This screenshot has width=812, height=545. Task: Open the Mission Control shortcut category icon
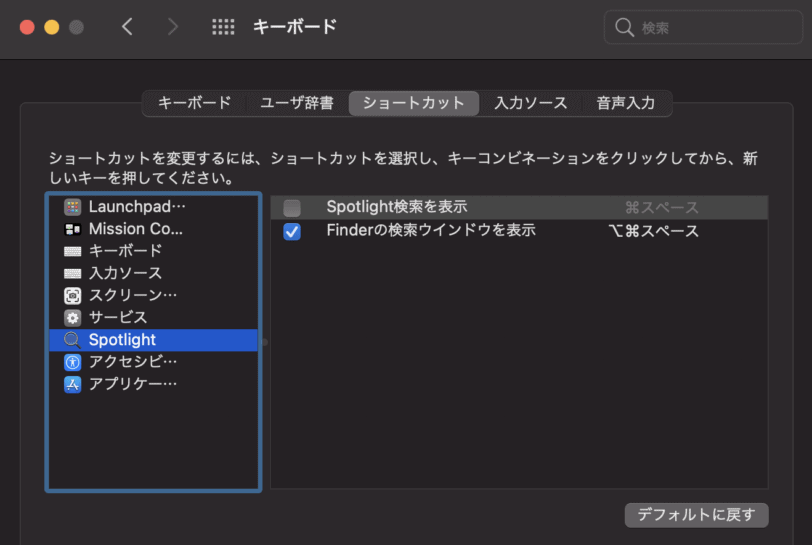tap(72, 229)
